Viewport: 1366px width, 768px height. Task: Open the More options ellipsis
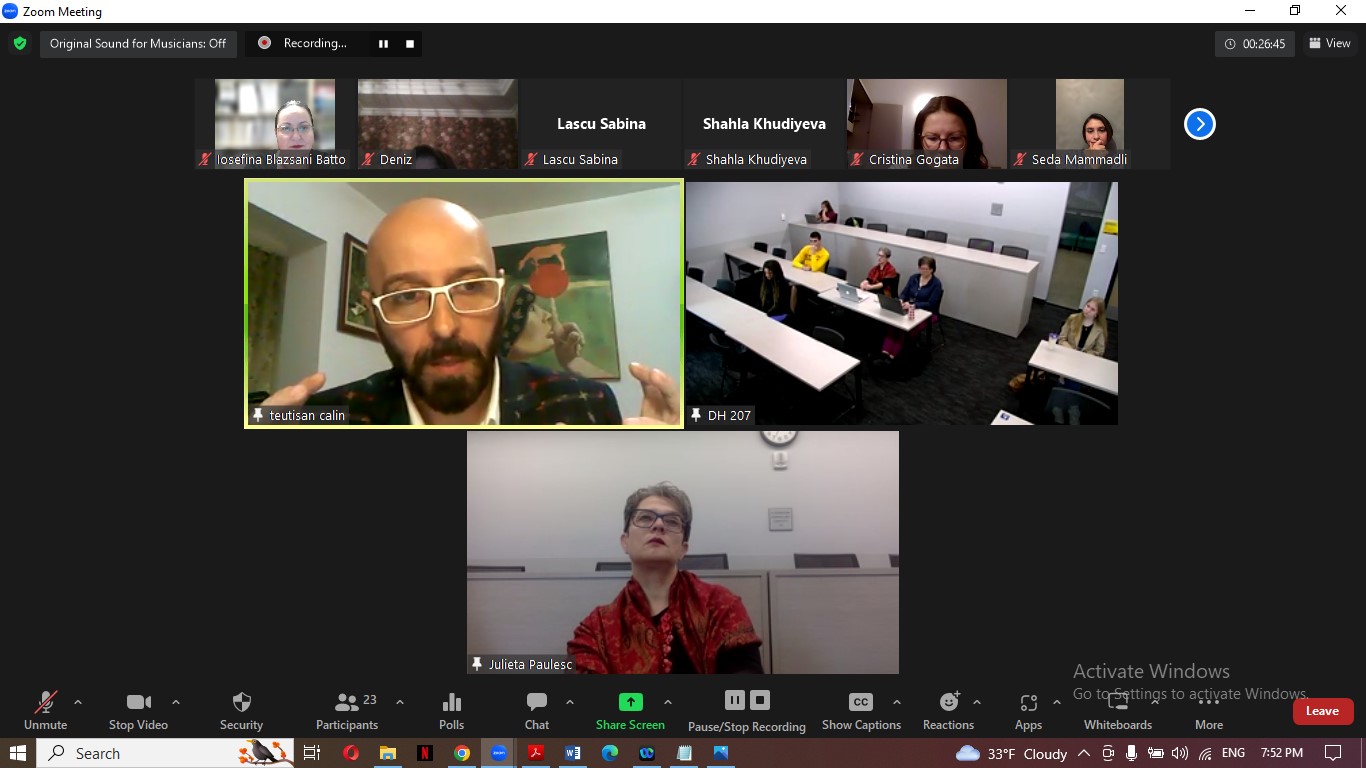(1208, 711)
